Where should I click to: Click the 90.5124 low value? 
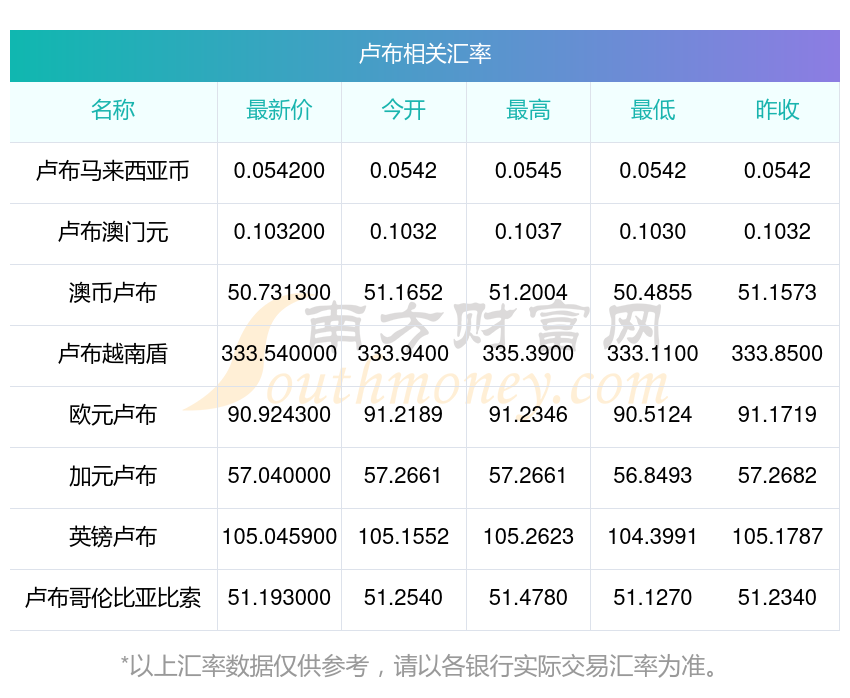click(x=653, y=415)
